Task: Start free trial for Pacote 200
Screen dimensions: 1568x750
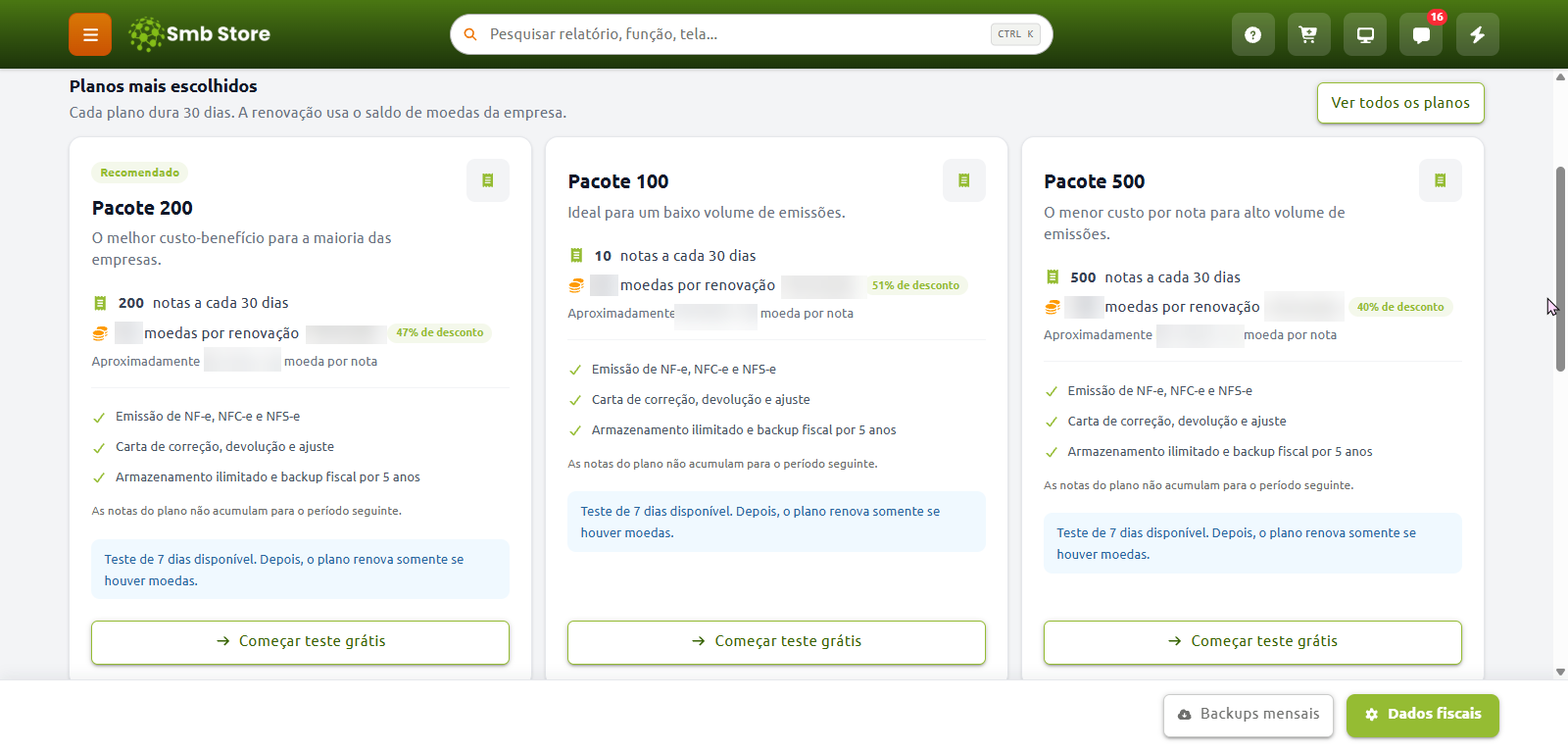Action: click(300, 642)
